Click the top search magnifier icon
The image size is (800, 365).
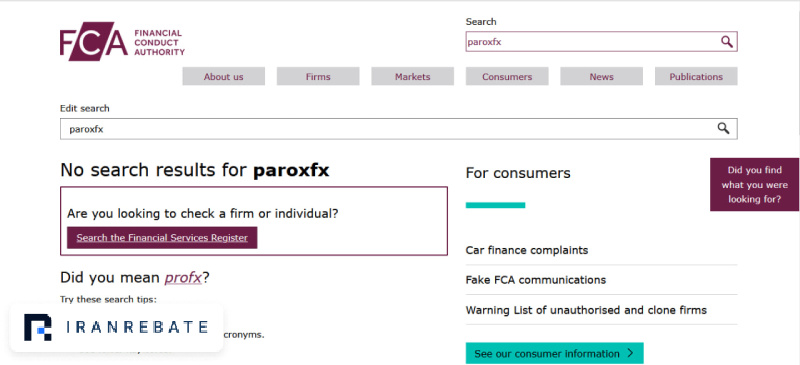(727, 42)
